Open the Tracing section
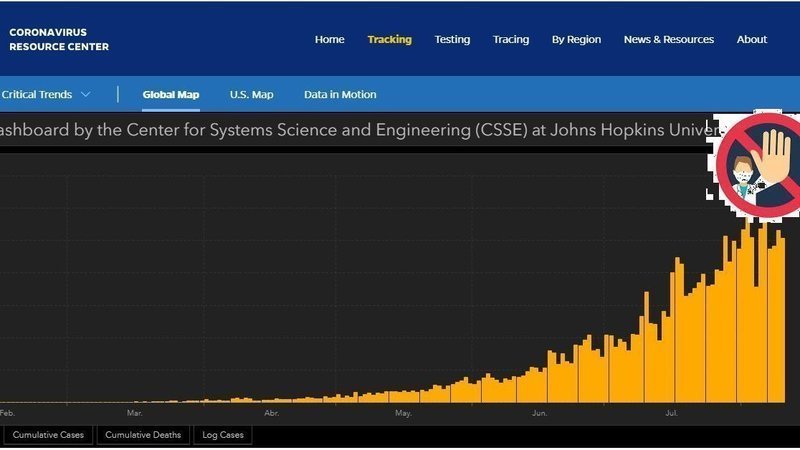 (511, 40)
